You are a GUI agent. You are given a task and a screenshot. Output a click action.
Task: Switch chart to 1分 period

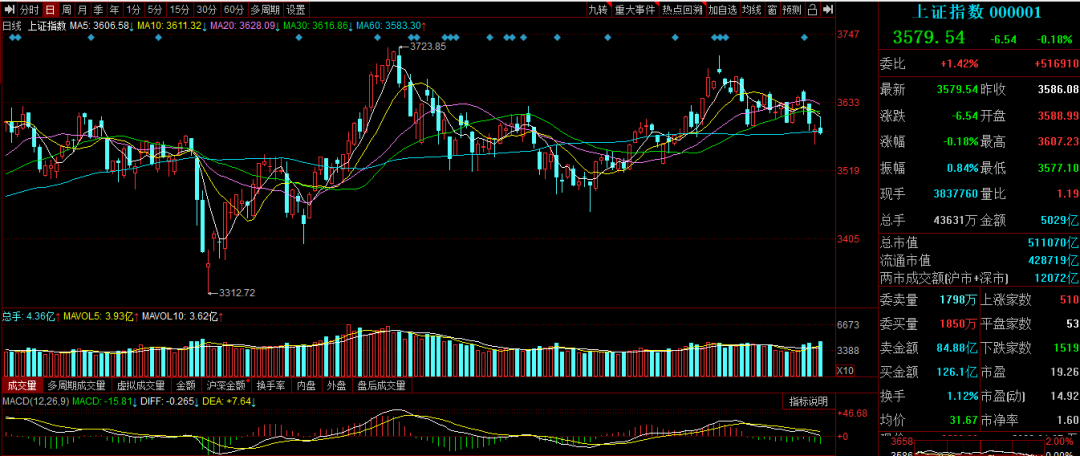134,10
